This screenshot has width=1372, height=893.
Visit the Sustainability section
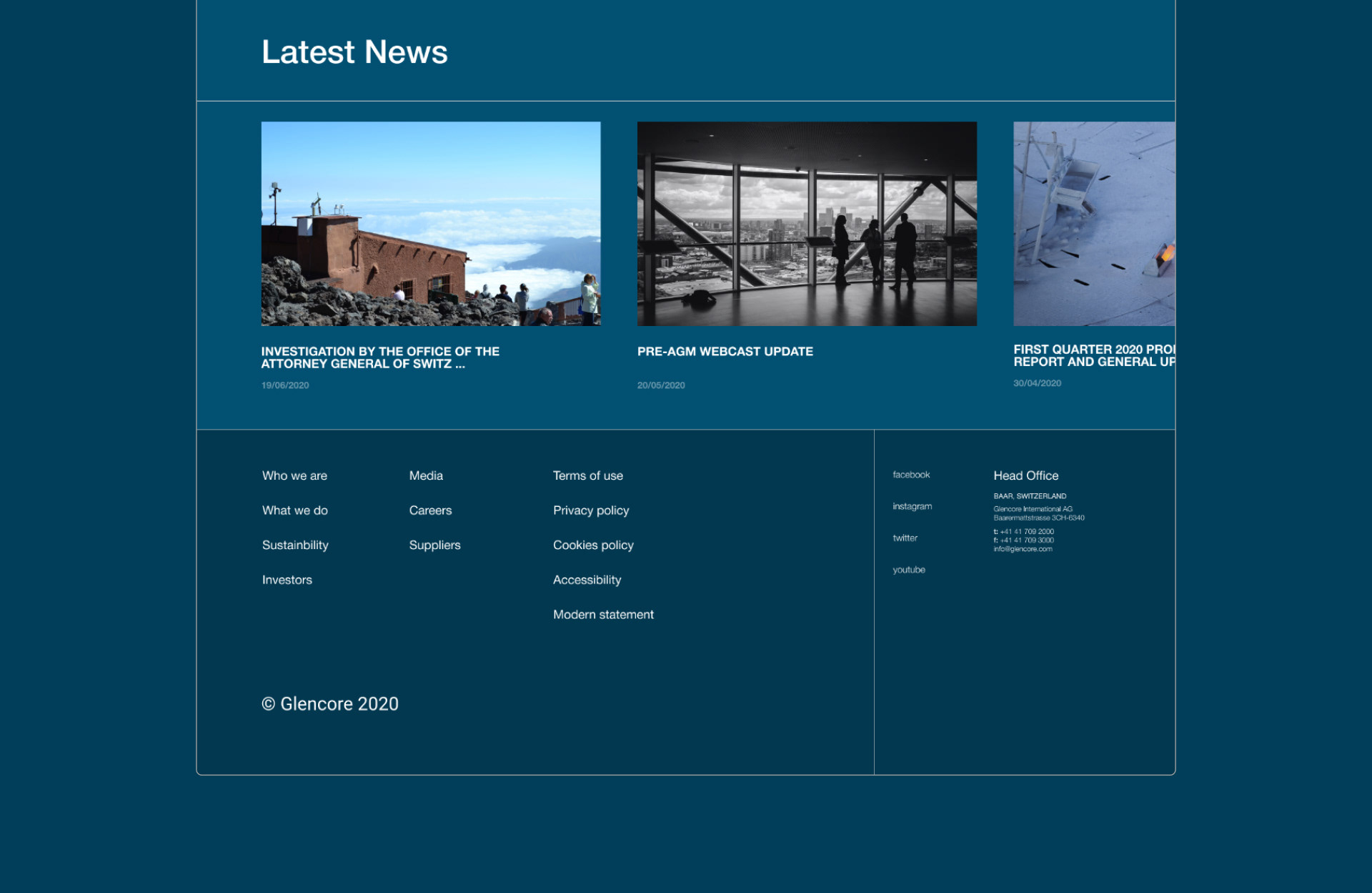pyautogui.click(x=295, y=545)
